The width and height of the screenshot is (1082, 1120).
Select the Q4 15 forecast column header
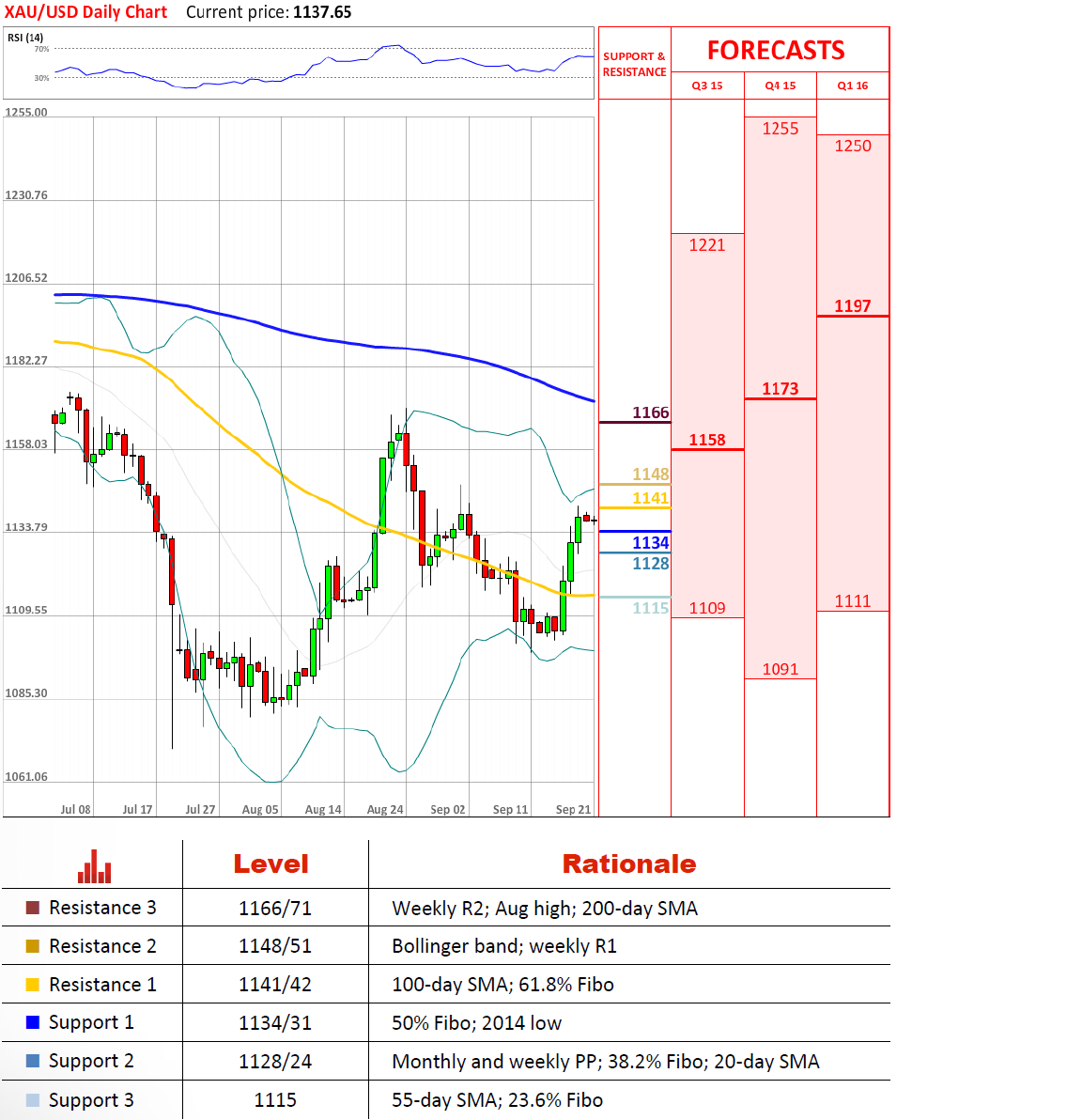pyautogui.click(x=780, y=86)
